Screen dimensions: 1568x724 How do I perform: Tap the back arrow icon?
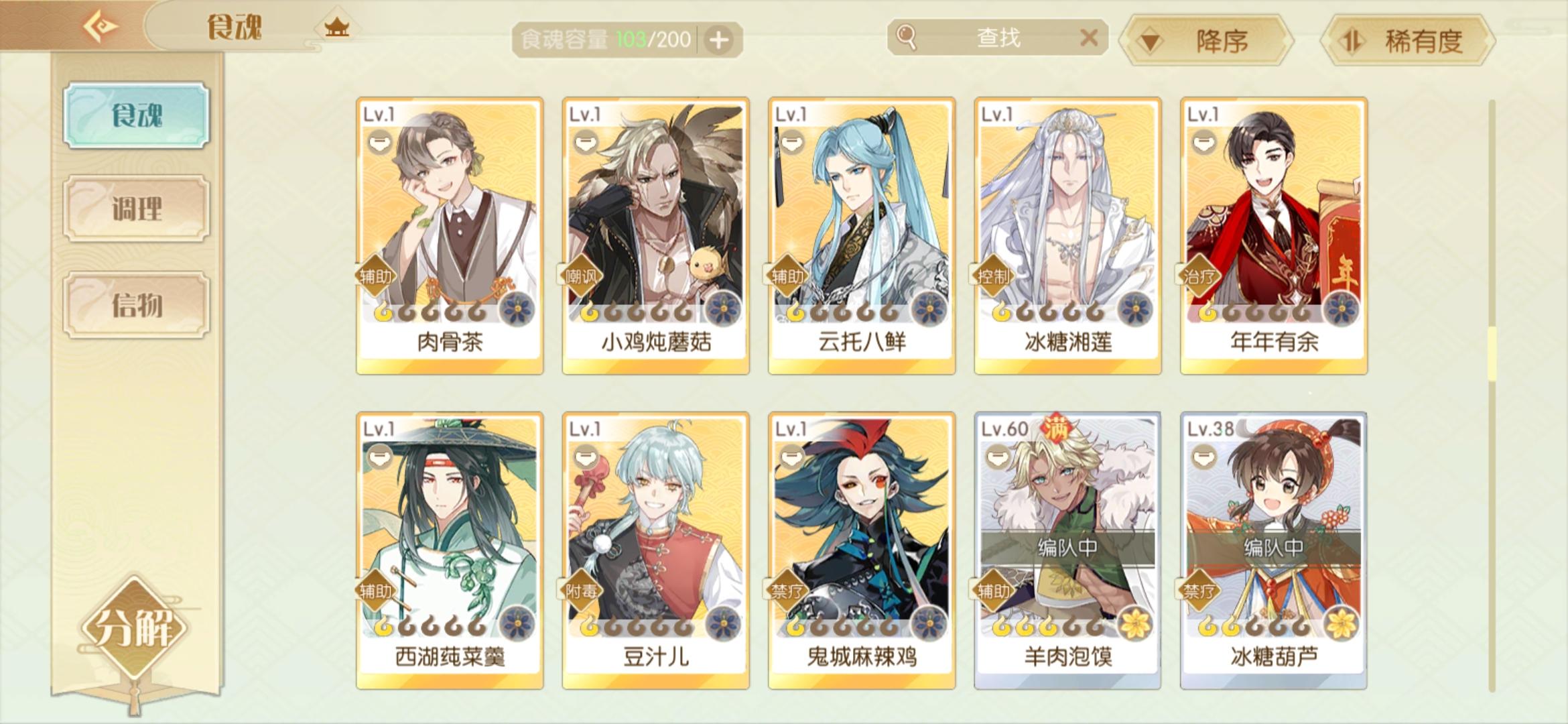tap(101, 27)
